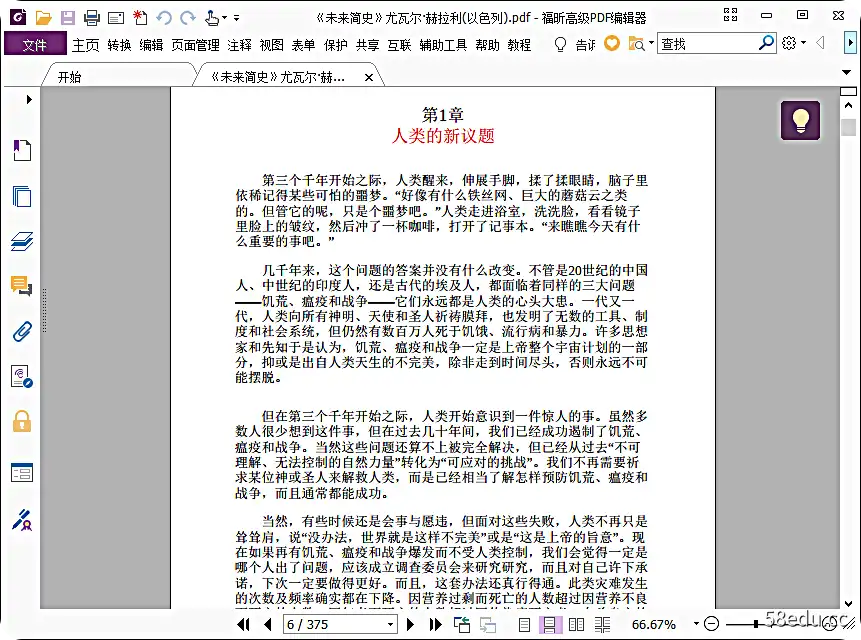Screen dimensions: 861x640
Task: Expand the search options dropdown arrow
Action: (x=651, y=43)
